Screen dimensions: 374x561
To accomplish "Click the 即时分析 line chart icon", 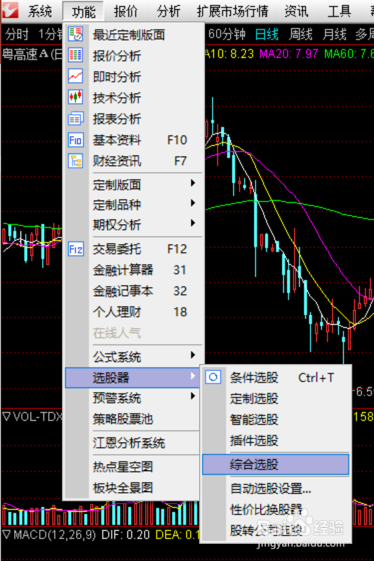I will [x=76, y=76].
